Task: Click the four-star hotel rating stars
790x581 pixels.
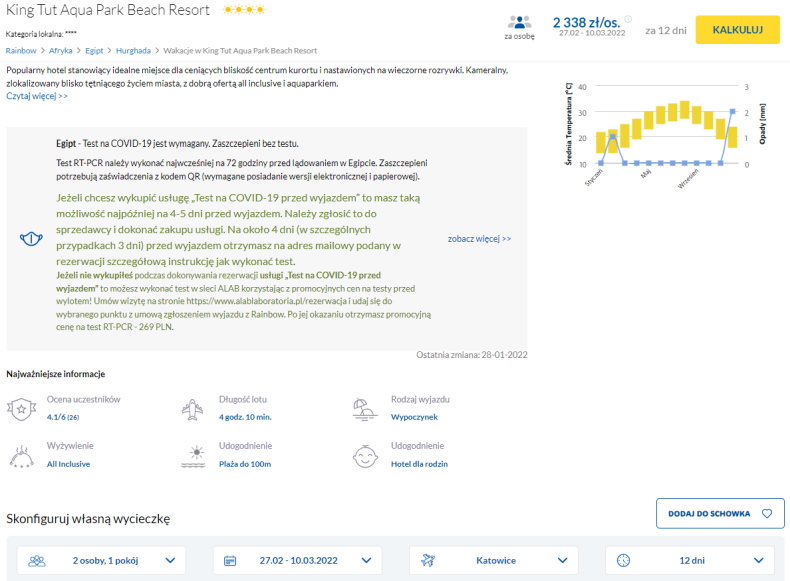Action: pos(244,10)
